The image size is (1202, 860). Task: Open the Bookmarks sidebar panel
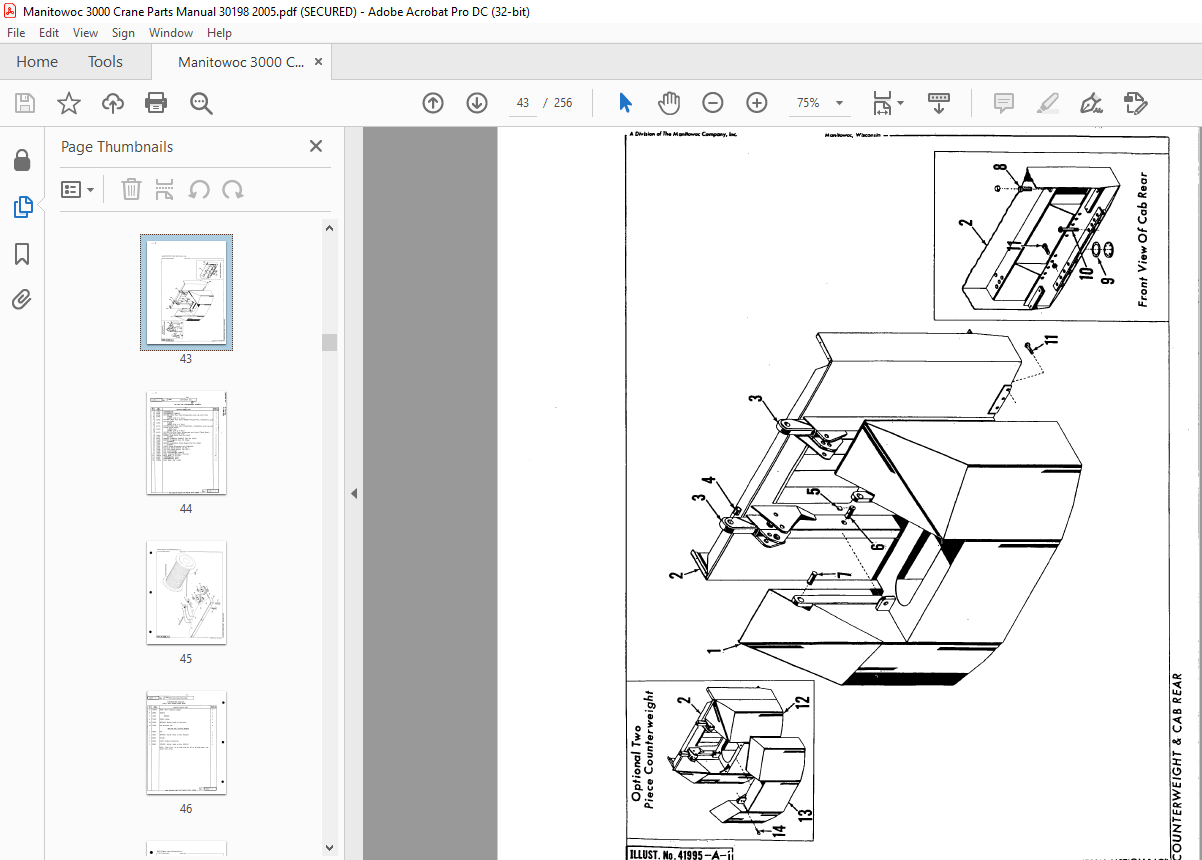(22, 253)
